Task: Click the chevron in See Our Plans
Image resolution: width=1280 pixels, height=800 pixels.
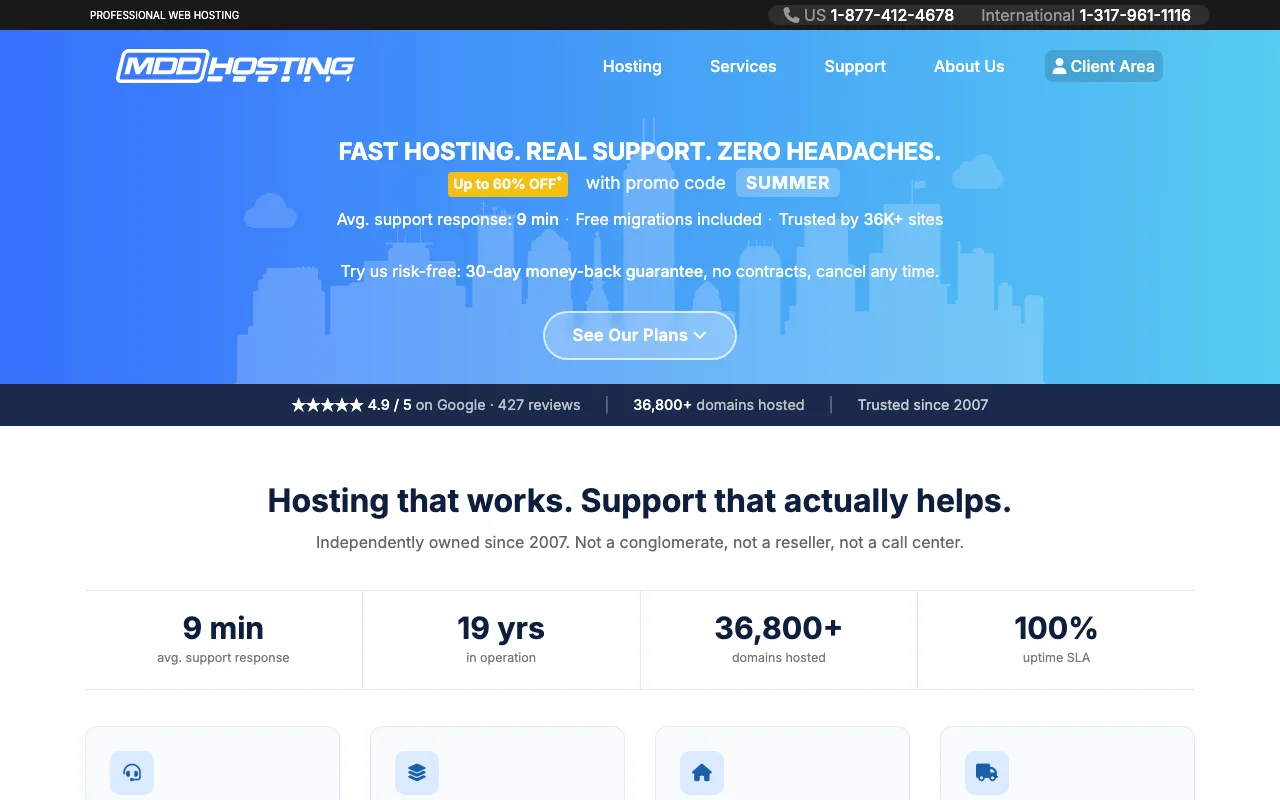Action: (700, 335)
